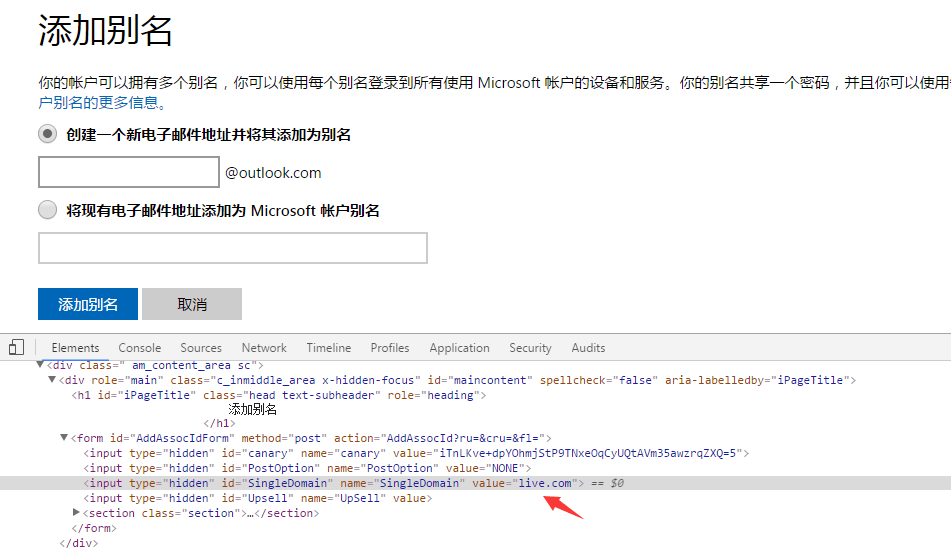The image size is (951, 550).
Task: Click the 添加别名 text node in DOM tree
Action: pos(252,409)
